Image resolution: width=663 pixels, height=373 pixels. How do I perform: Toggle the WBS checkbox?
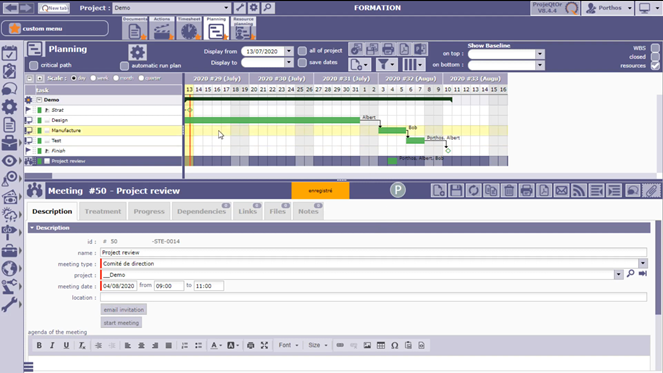point(655,48)
